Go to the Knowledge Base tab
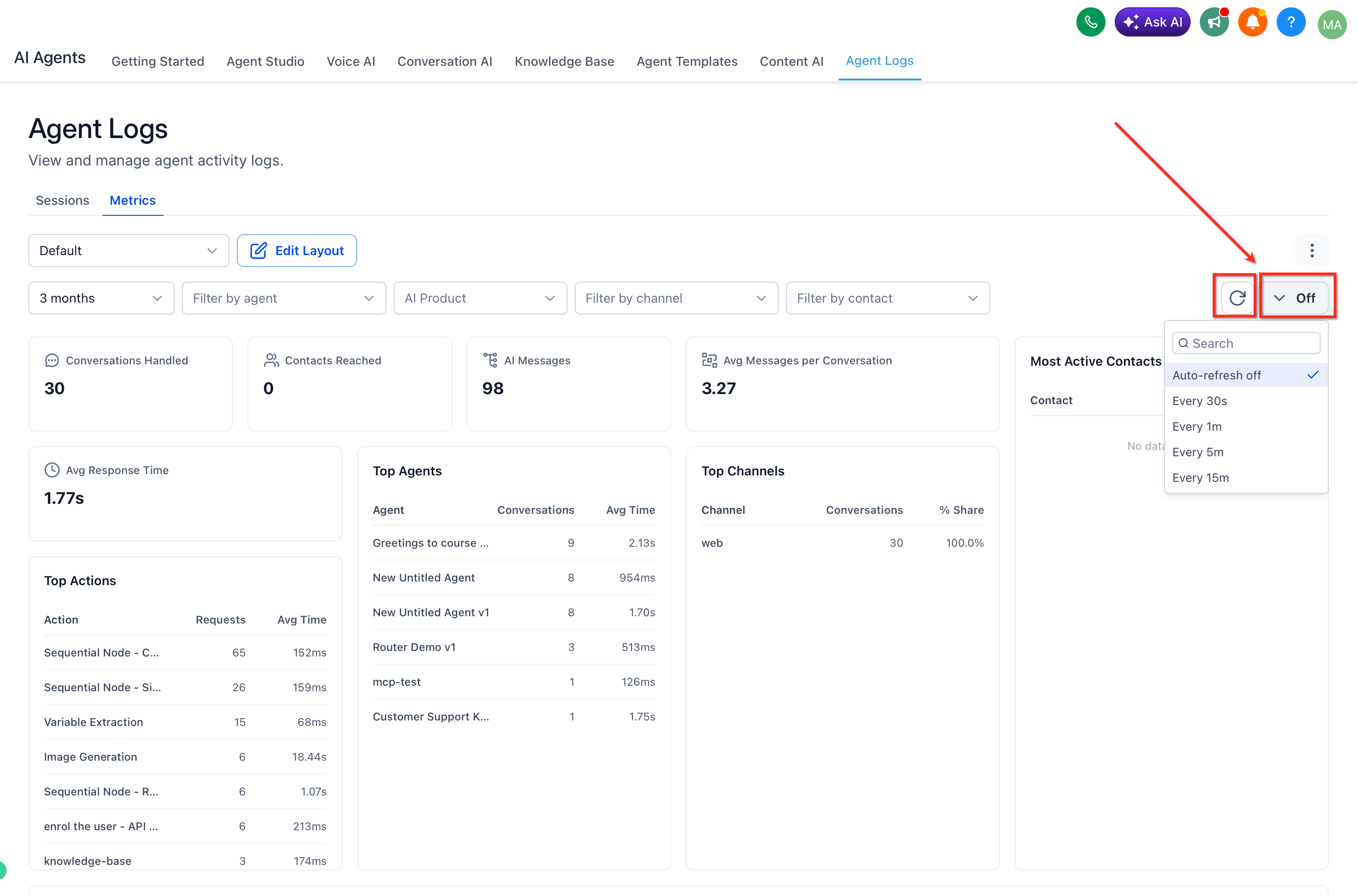The image size is (1358, 896). 564,61
